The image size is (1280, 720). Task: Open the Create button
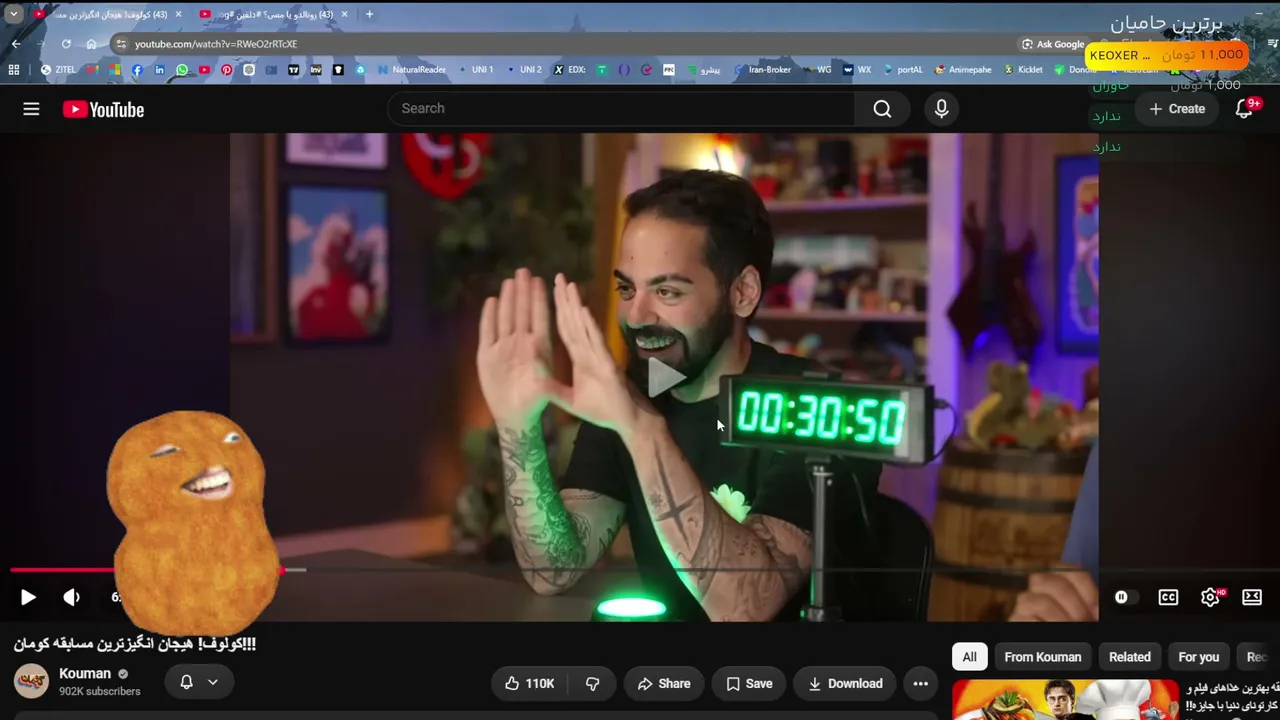(x=1177, y=109)
